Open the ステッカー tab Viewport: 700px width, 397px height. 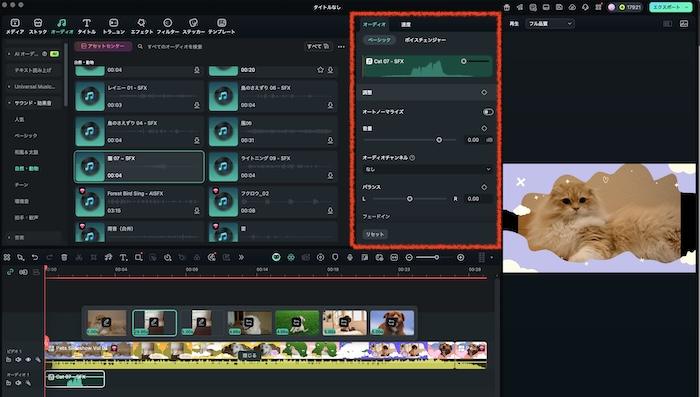pos(193,26)
